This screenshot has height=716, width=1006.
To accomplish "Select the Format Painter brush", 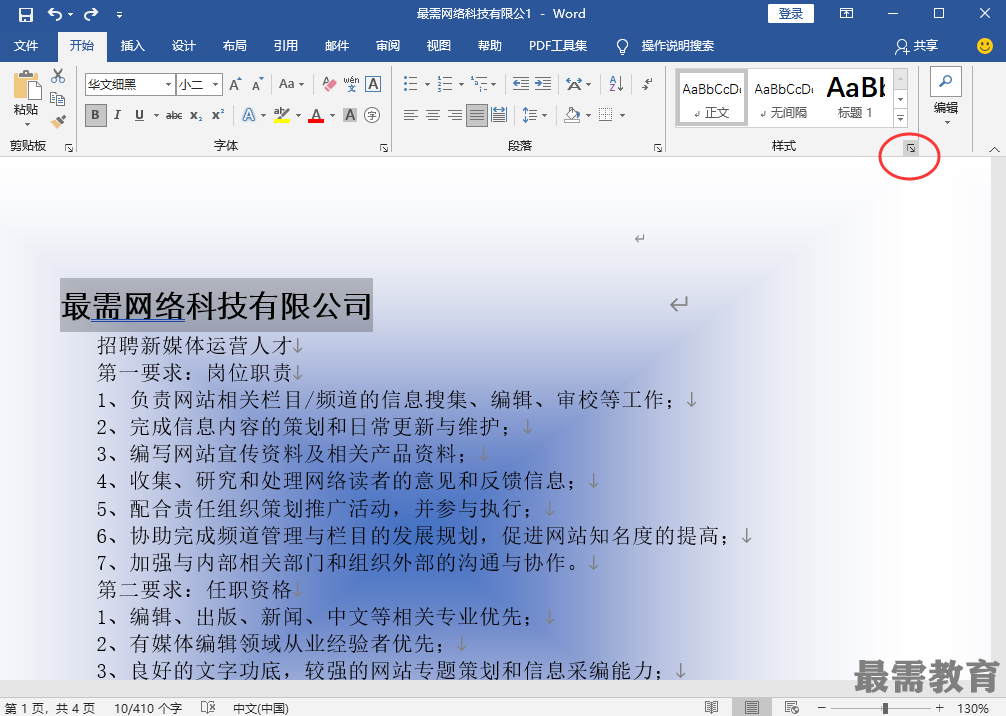I will [58, 121].
